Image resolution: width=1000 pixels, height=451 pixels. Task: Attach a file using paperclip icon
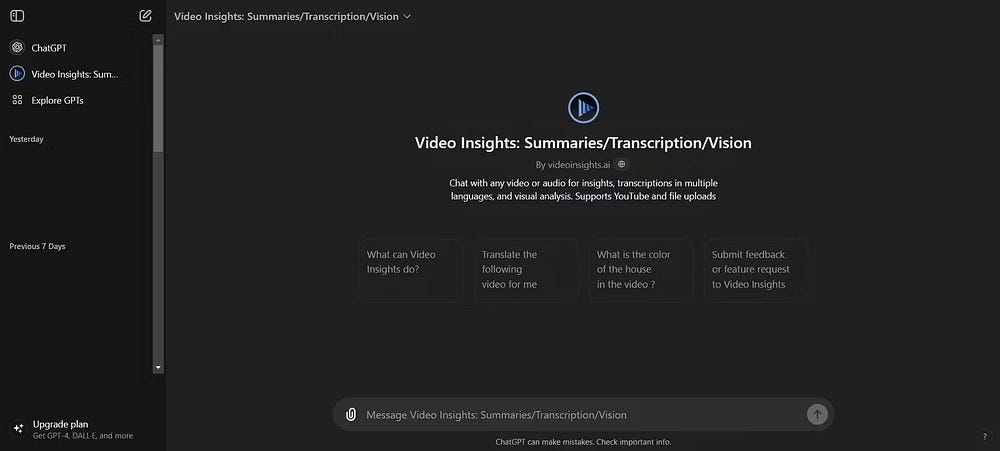[350, 415]
